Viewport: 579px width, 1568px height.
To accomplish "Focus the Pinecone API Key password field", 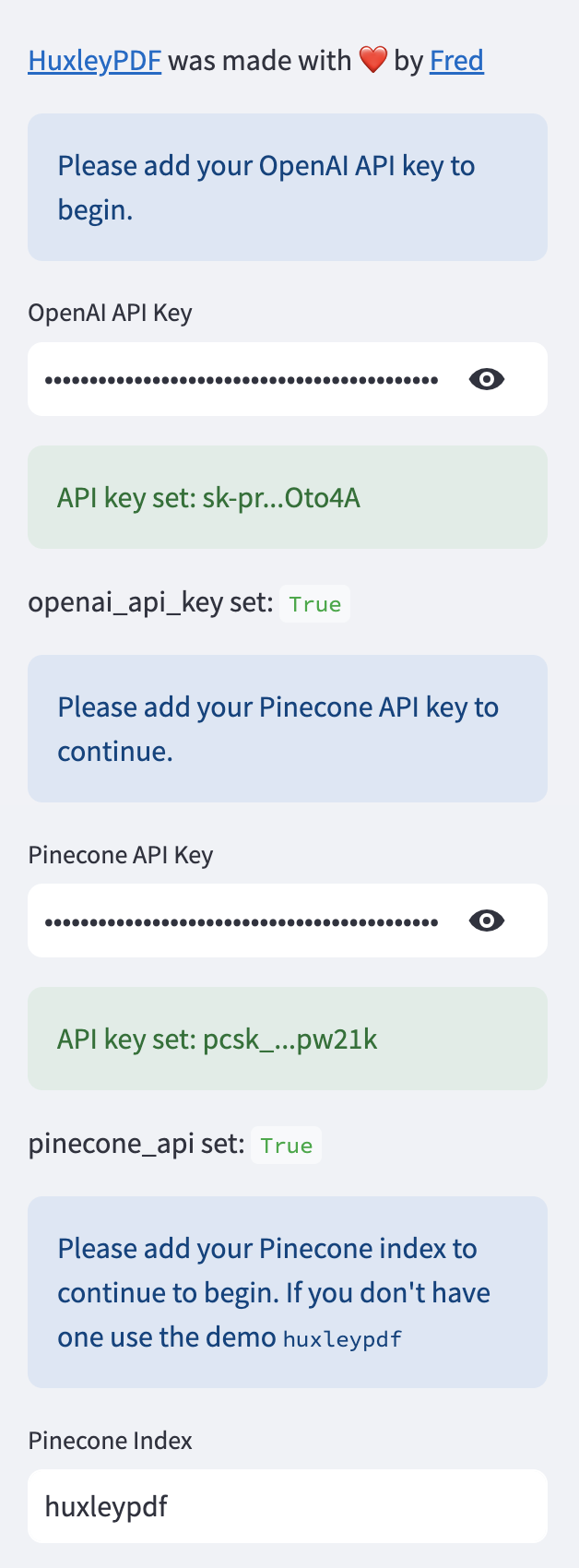I will 242,921.
